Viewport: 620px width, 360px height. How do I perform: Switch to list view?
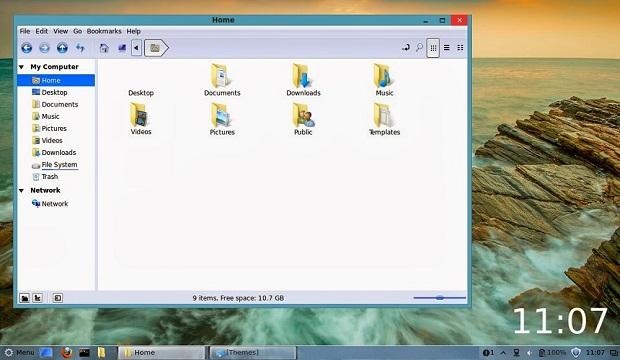446,47
